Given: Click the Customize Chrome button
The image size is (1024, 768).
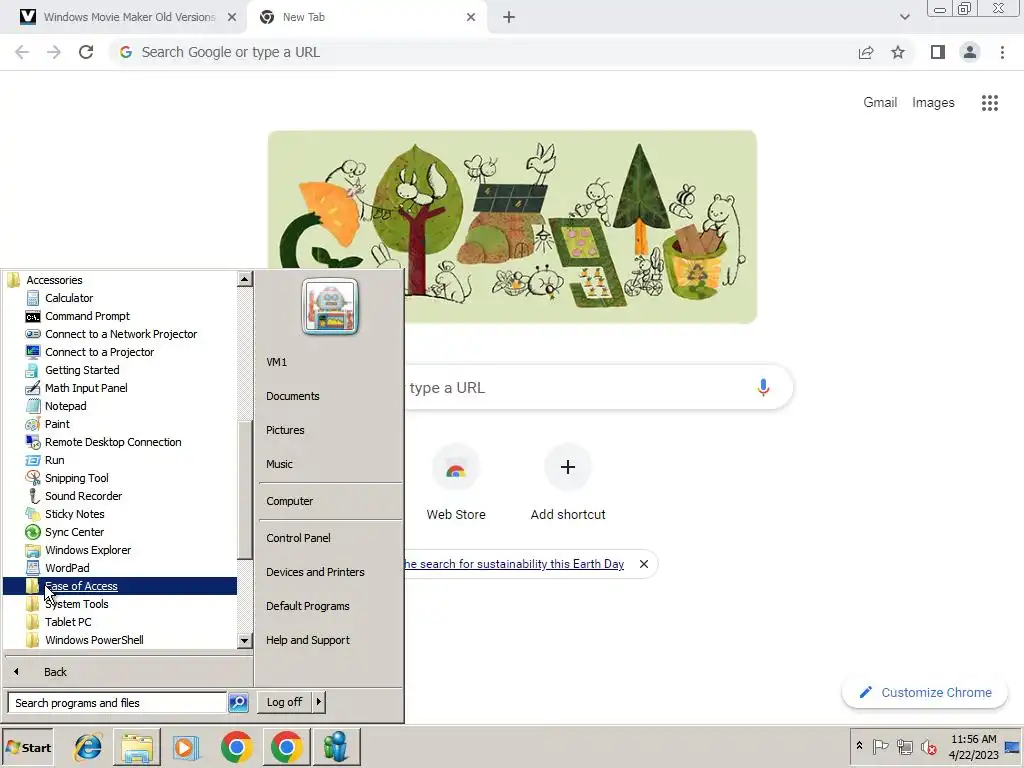Looking at the screenshot, I should click(925, 692).
